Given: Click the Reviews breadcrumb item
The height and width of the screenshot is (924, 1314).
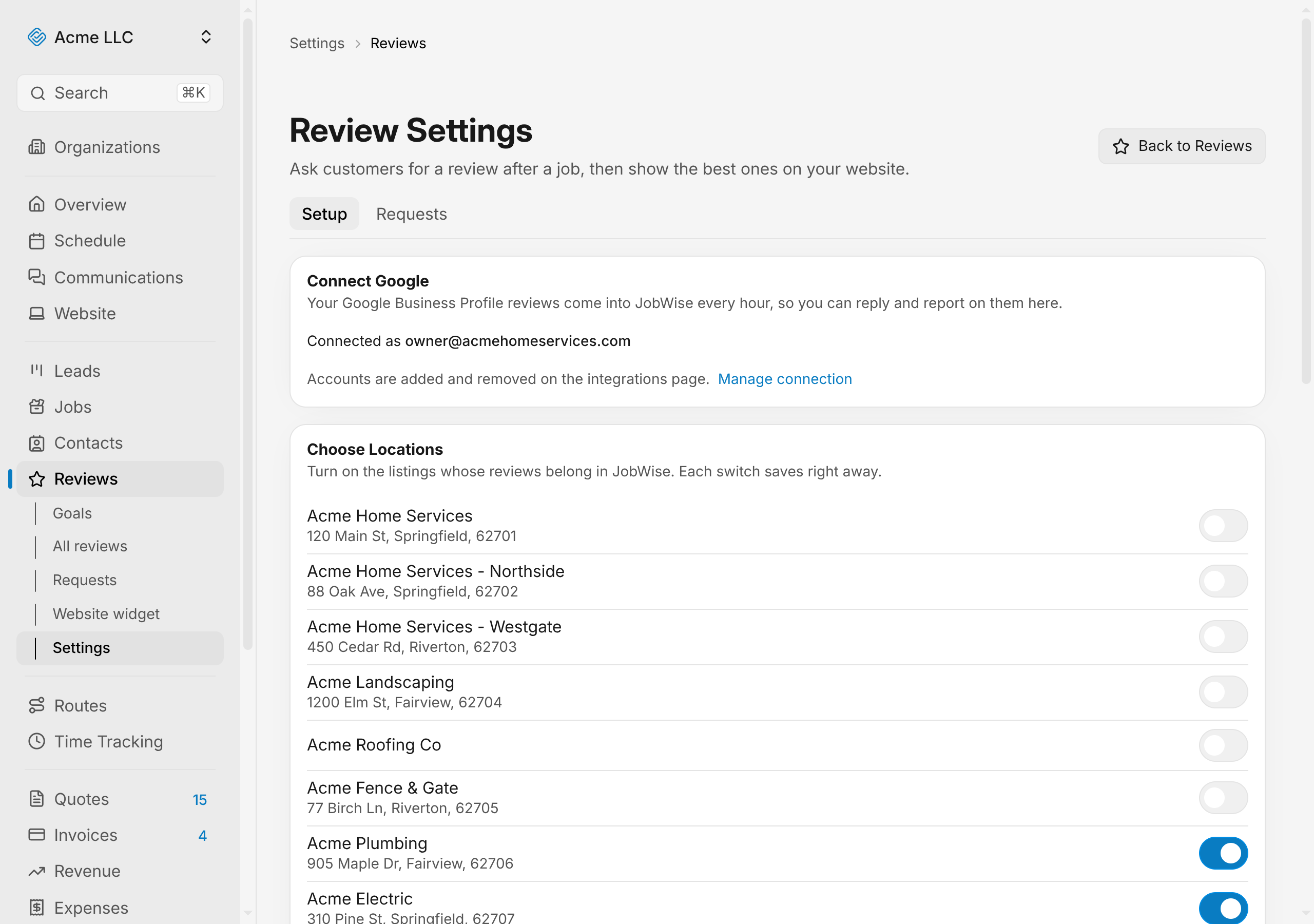Looking at the screenshot, I should click(x=398, y=44).
